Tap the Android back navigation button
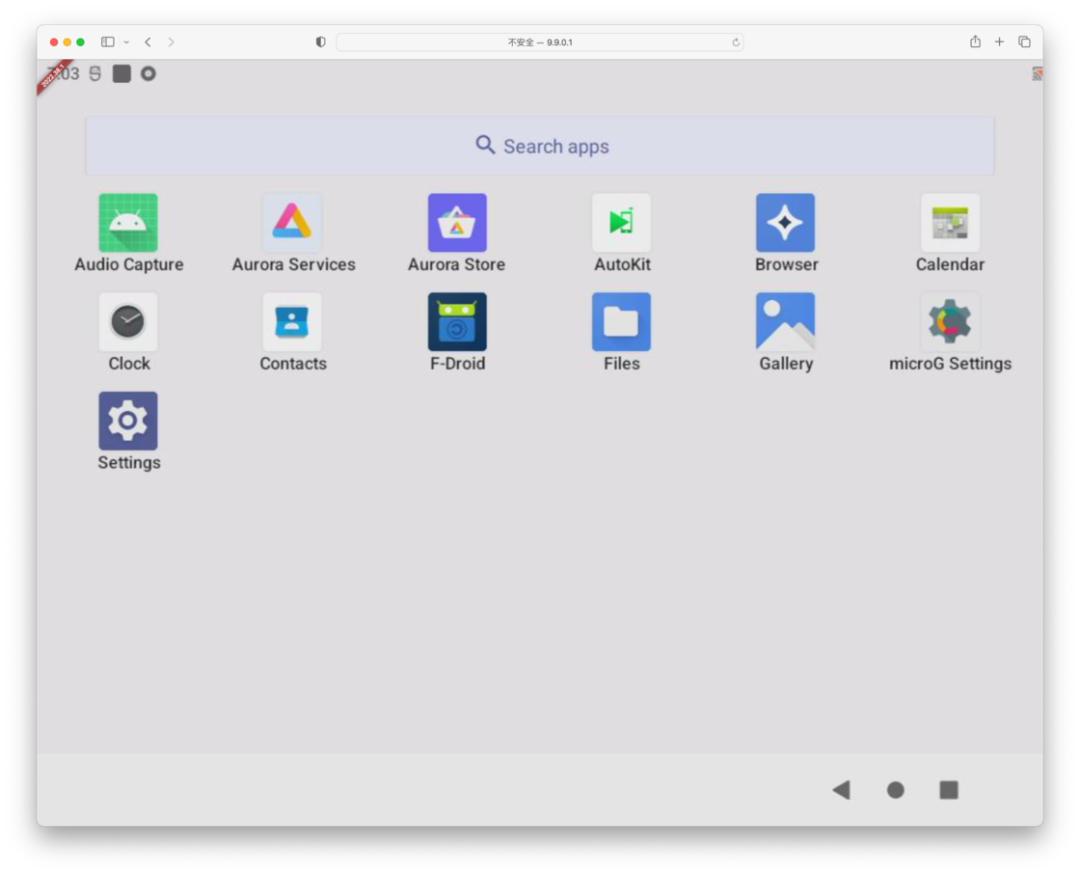This screenshot has height=875, width=1080. (842, 790)
